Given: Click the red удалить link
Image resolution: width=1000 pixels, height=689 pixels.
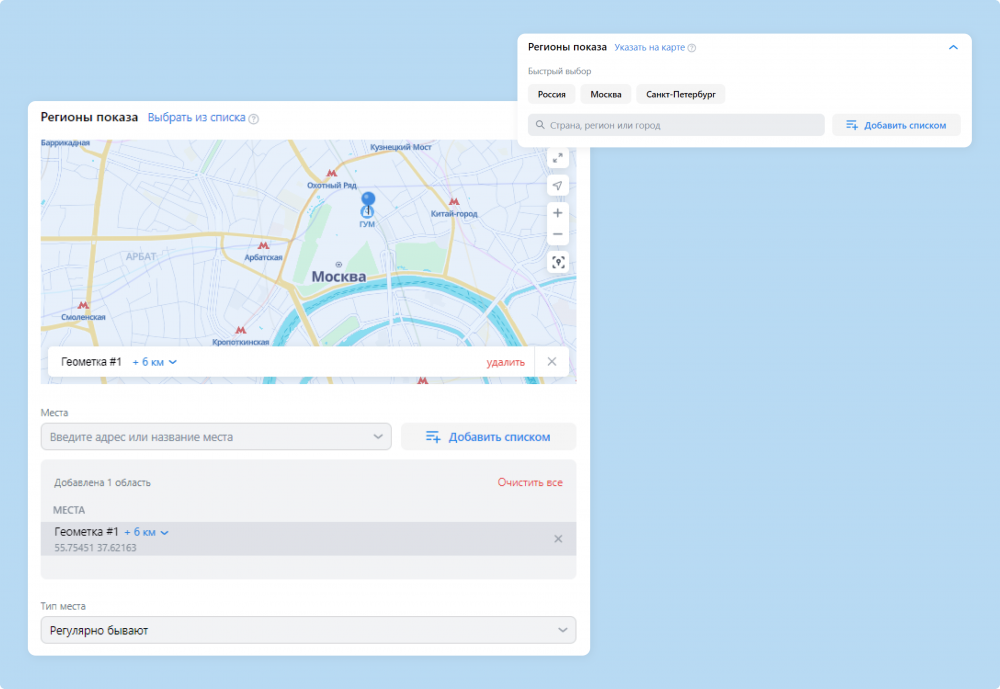Looking at the screenshot, I should pyautogui.click(x=506, y=362).
